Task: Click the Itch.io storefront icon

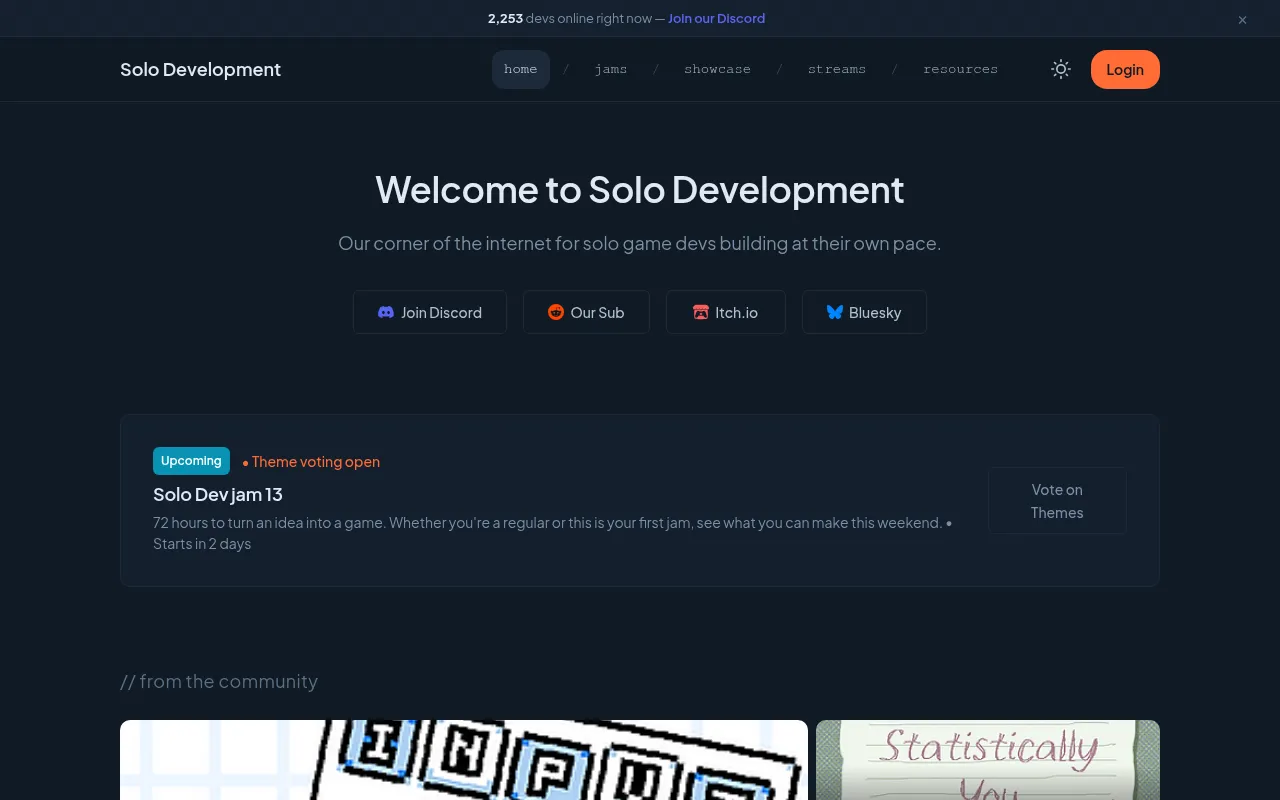Action: [701, 312]
